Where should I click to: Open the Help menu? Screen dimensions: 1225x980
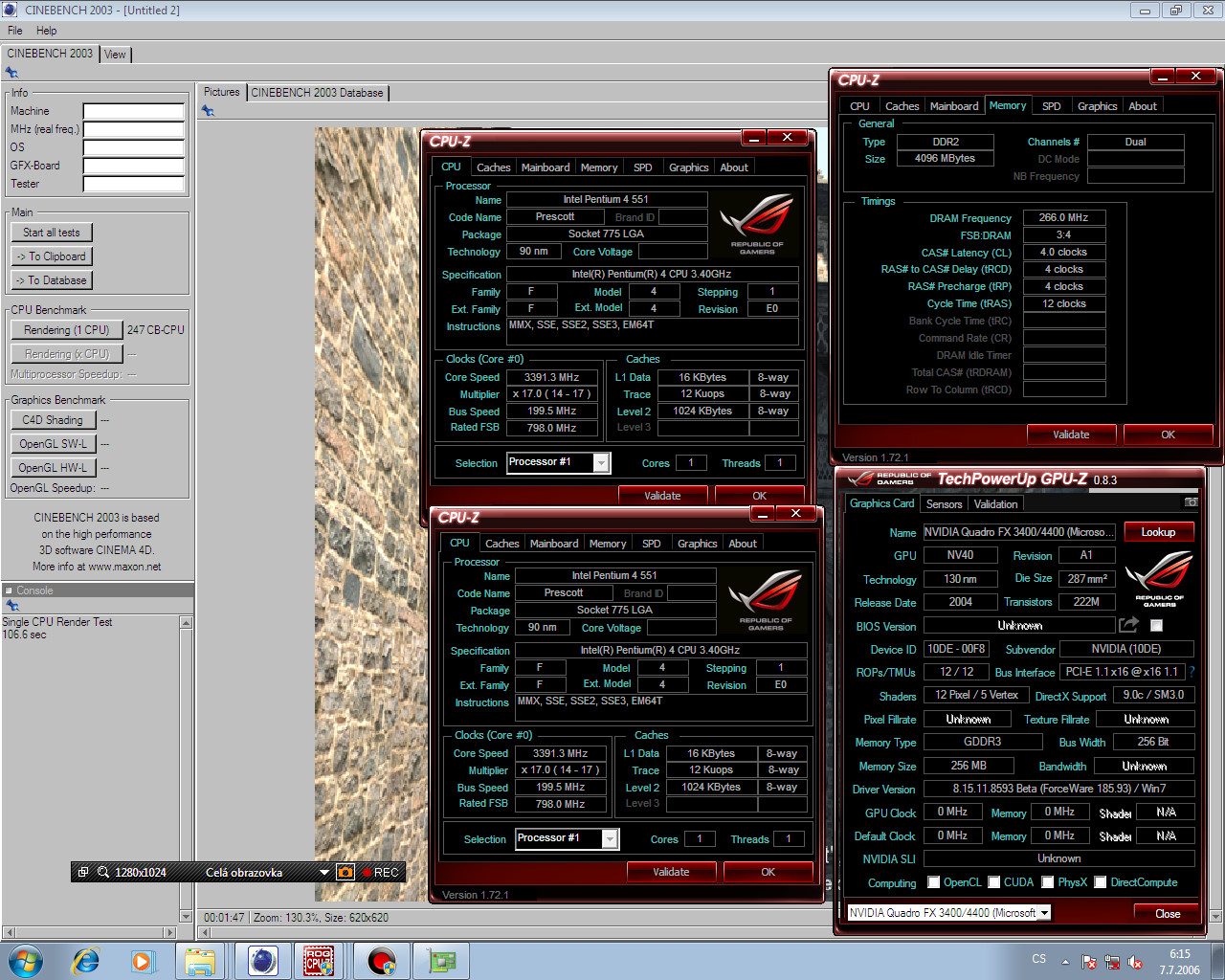pos(46,31)
